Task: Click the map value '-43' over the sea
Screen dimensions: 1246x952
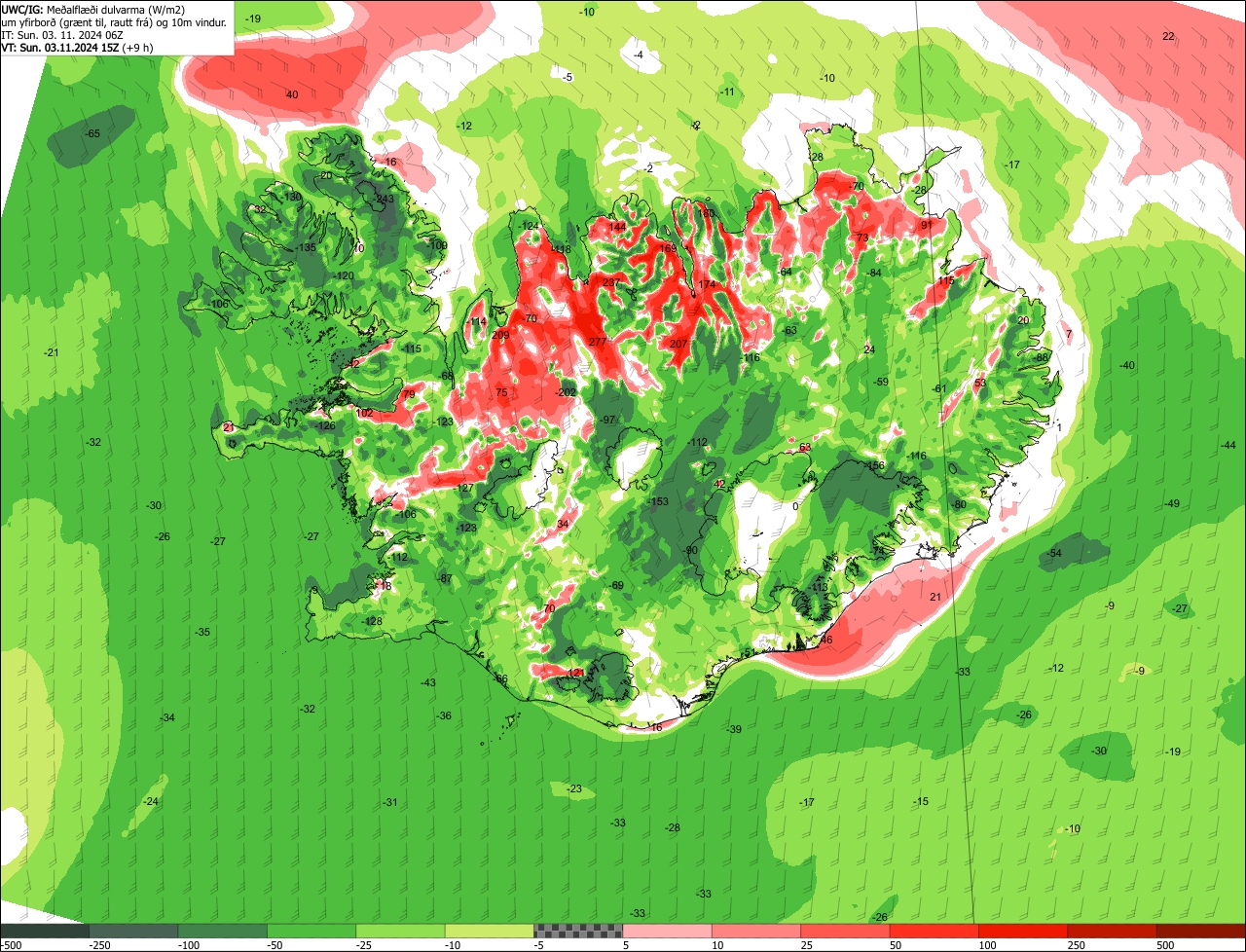Action: pos(427,682)
